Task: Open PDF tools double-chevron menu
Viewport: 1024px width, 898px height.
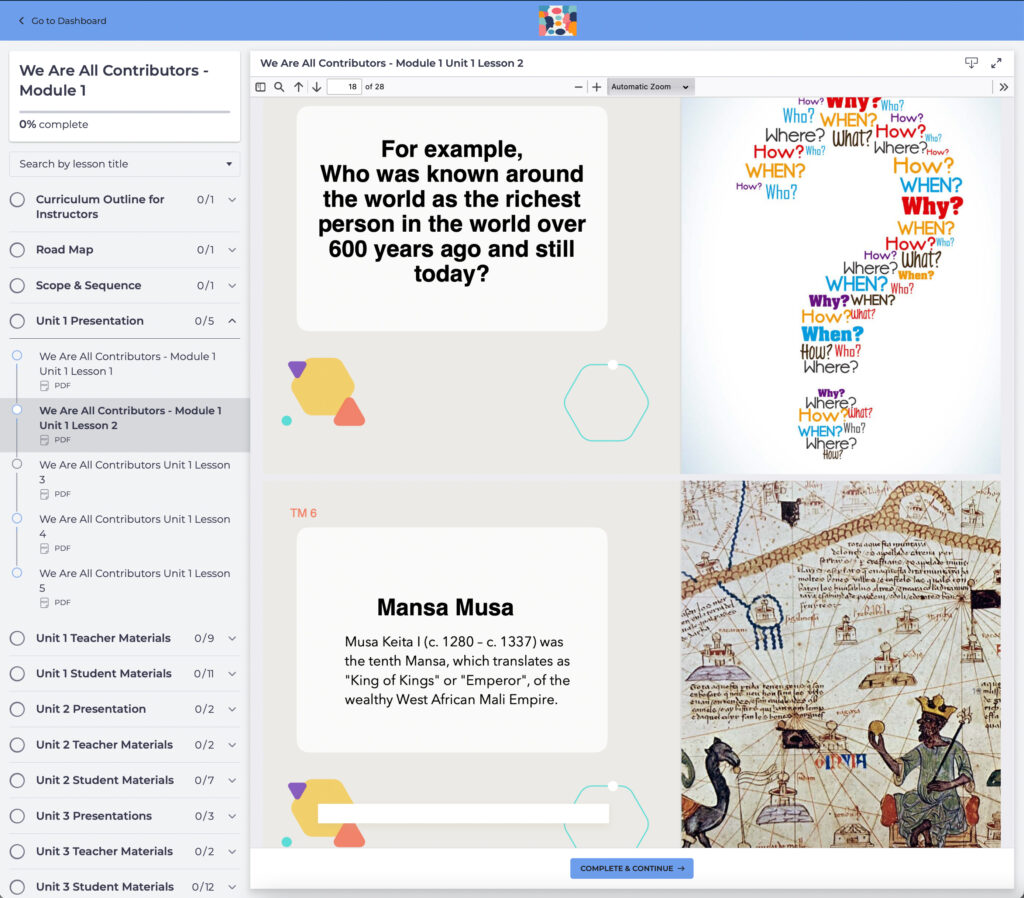Action: click(x=1003, y=87)
